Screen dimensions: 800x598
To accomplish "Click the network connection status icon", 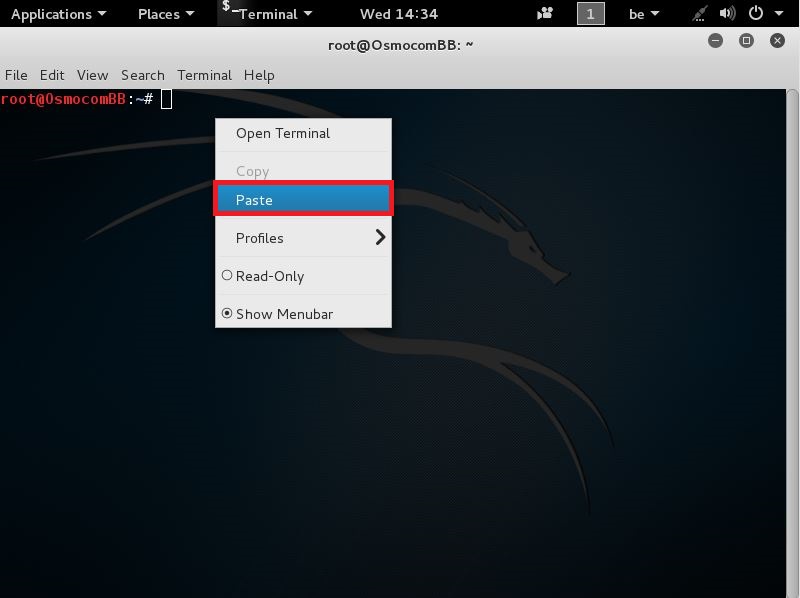I will pos(699,14).
